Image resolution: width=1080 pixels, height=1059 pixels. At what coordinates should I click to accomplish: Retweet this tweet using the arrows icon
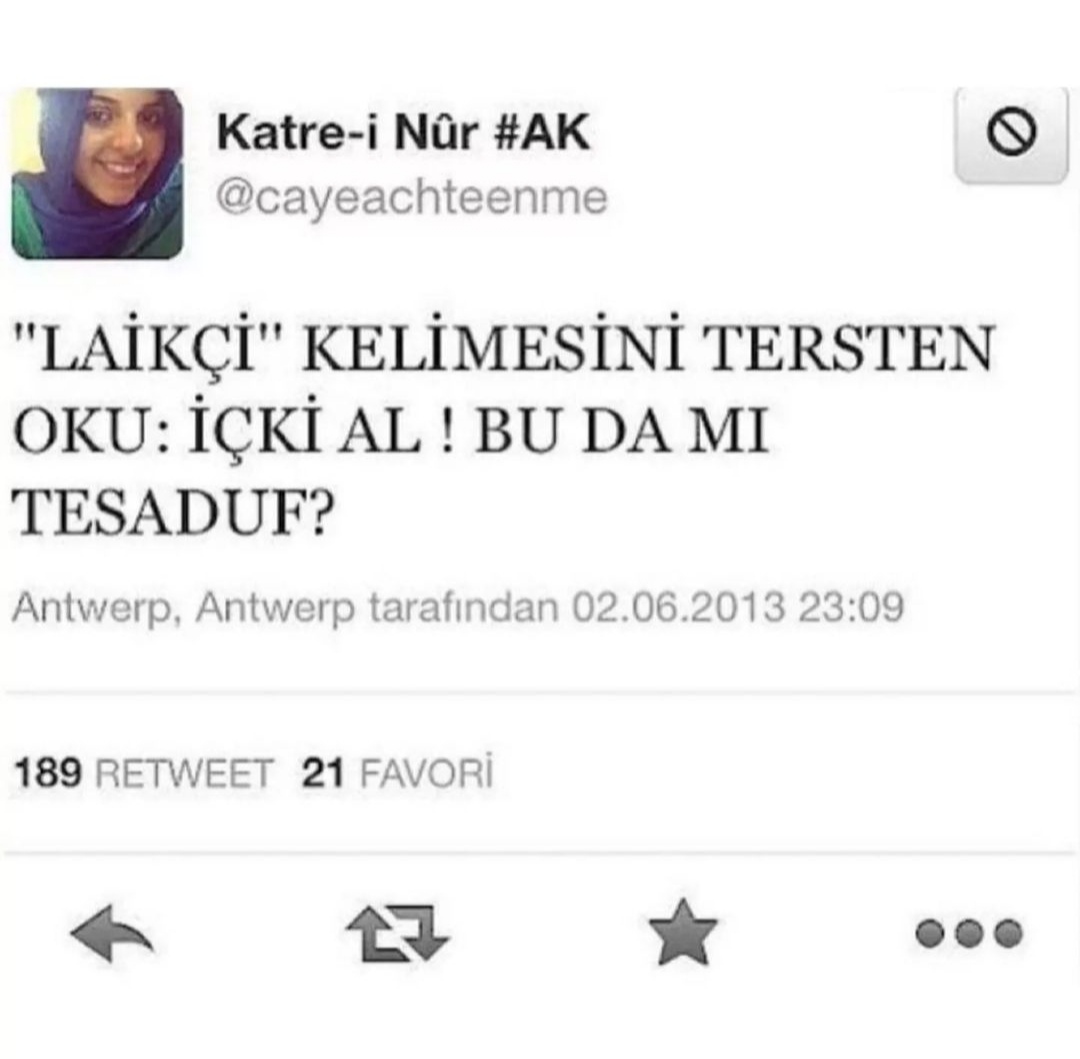(x=397, y=933)
